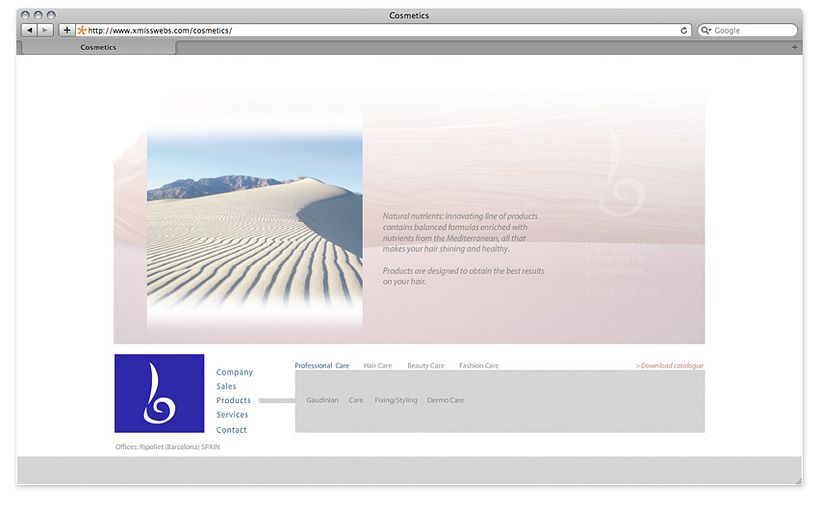Select the Professional Care category

click(322, 365)
